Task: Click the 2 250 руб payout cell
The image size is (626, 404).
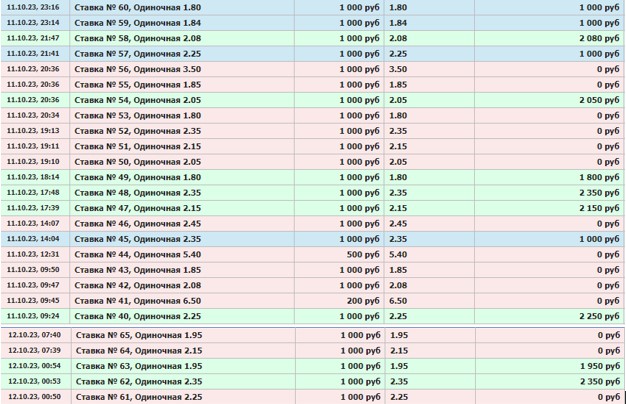Action: pyautogui.click(x=597, y=315)
